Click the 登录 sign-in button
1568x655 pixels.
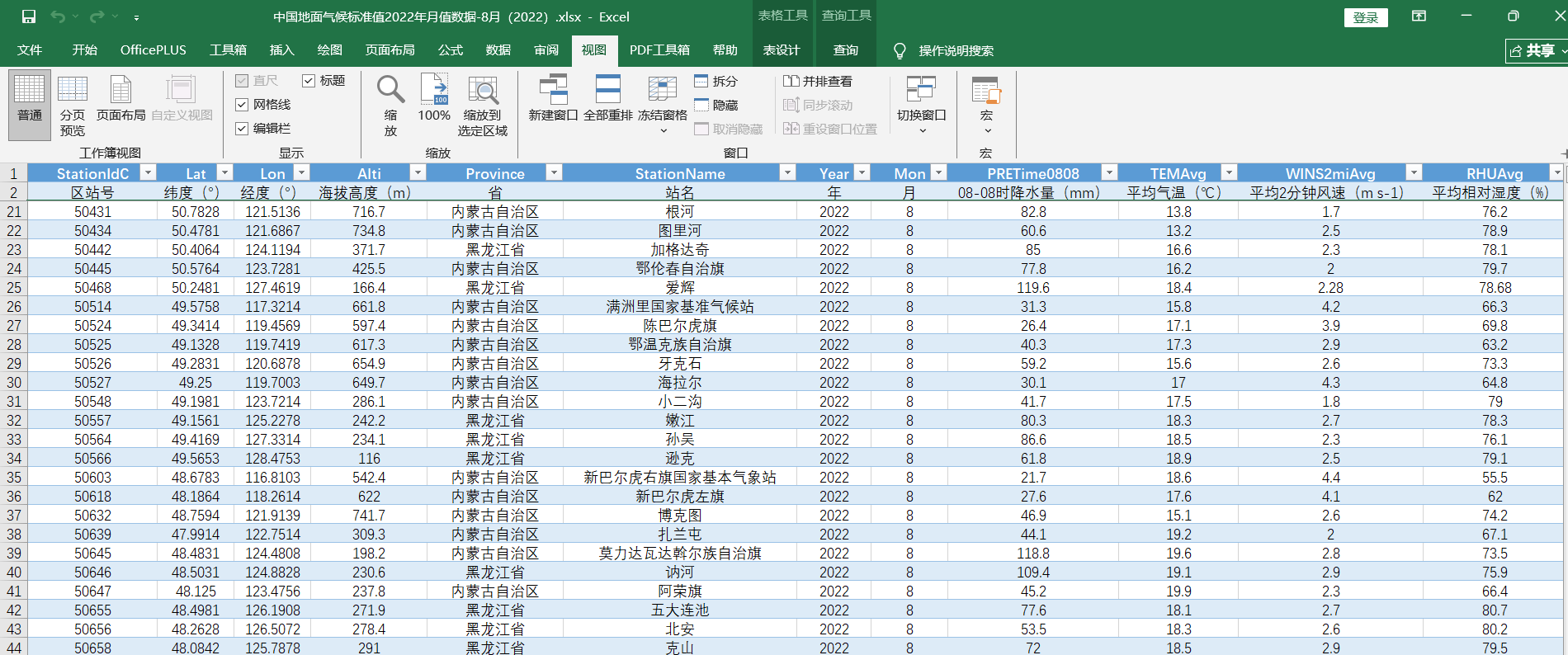tap(1366, 17)
